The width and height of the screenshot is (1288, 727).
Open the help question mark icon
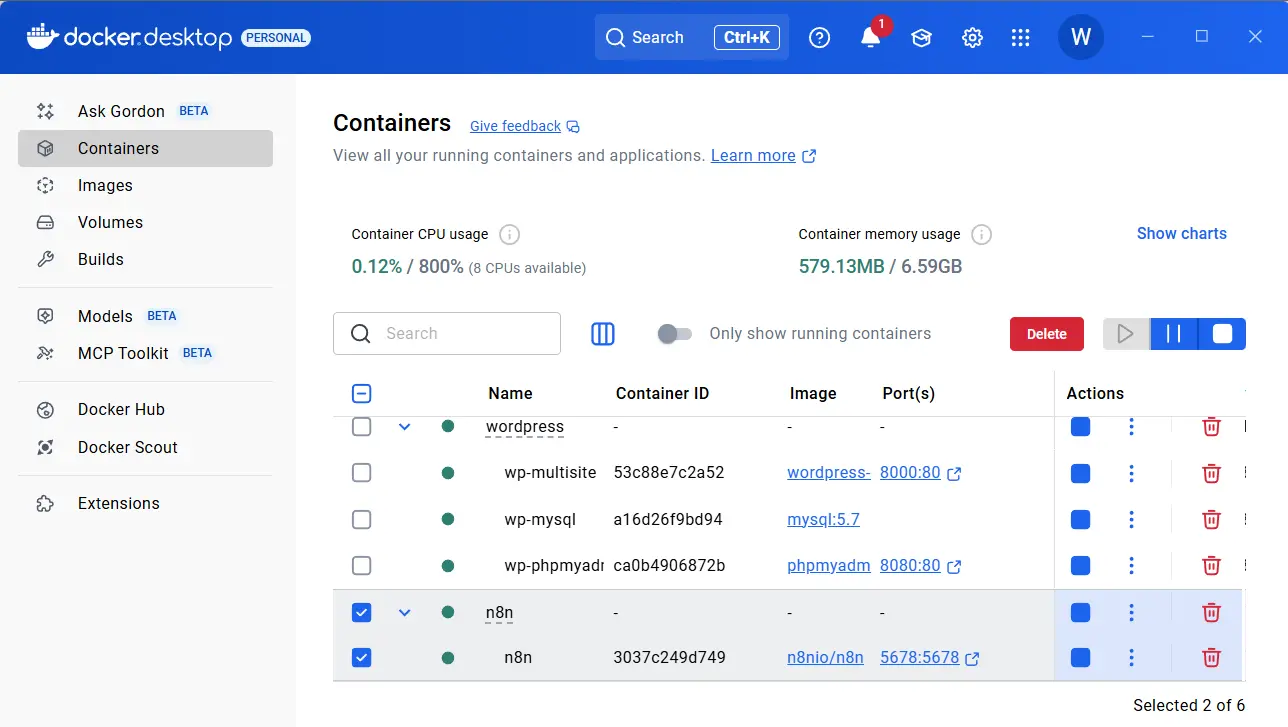point(820,38)
